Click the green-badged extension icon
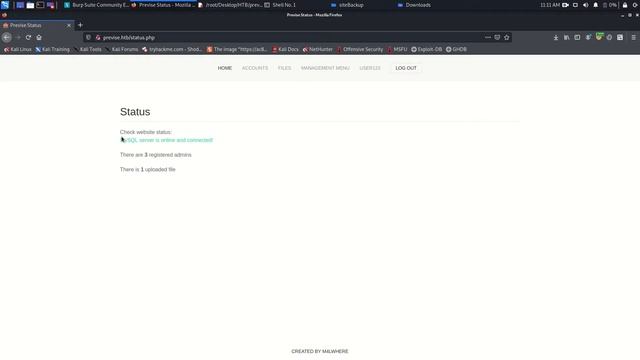Viewport: 640px width, 360px height. point(599,37)
